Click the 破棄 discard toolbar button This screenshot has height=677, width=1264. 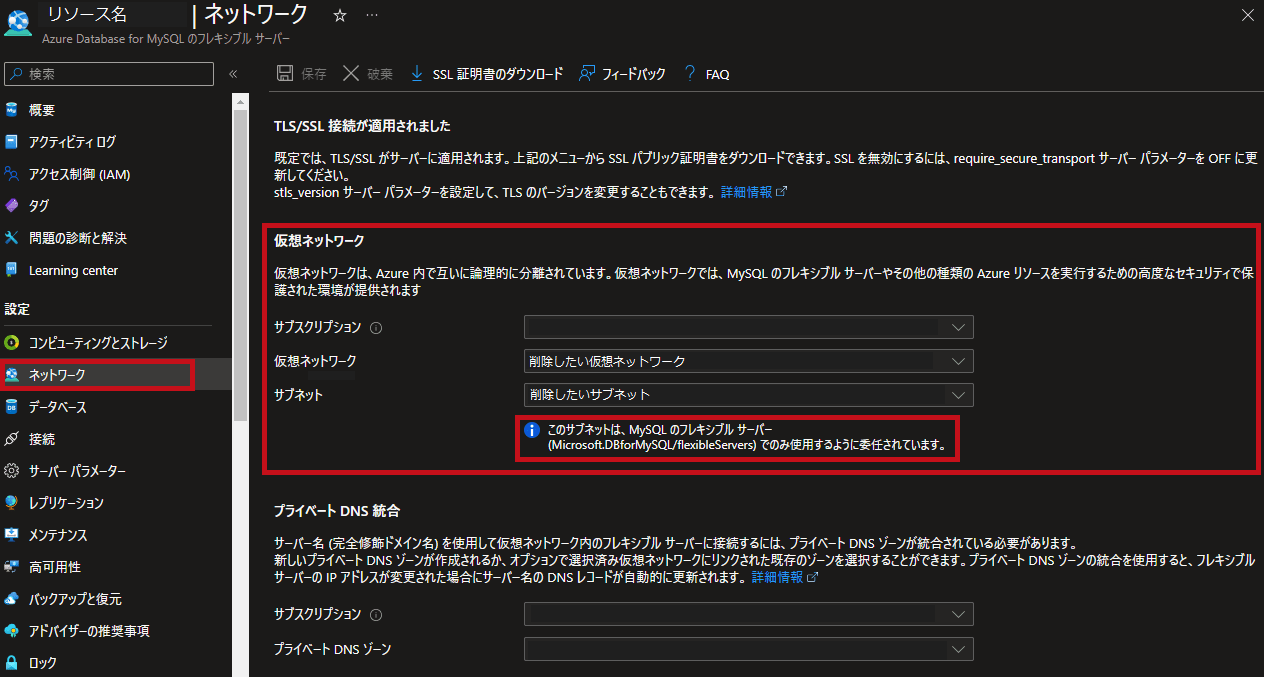(367, 74)
